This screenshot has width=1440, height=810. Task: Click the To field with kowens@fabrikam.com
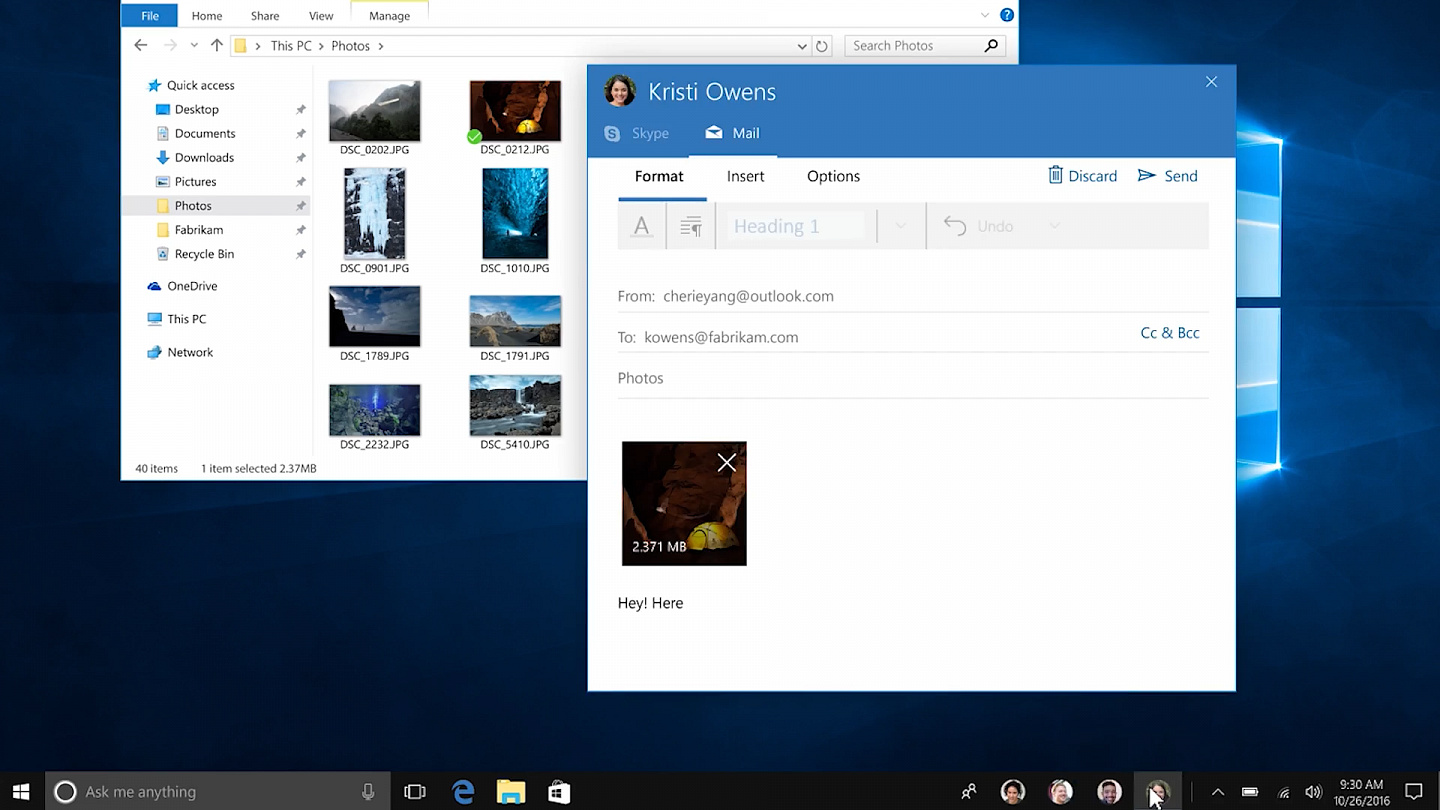(x=912, y=337)
